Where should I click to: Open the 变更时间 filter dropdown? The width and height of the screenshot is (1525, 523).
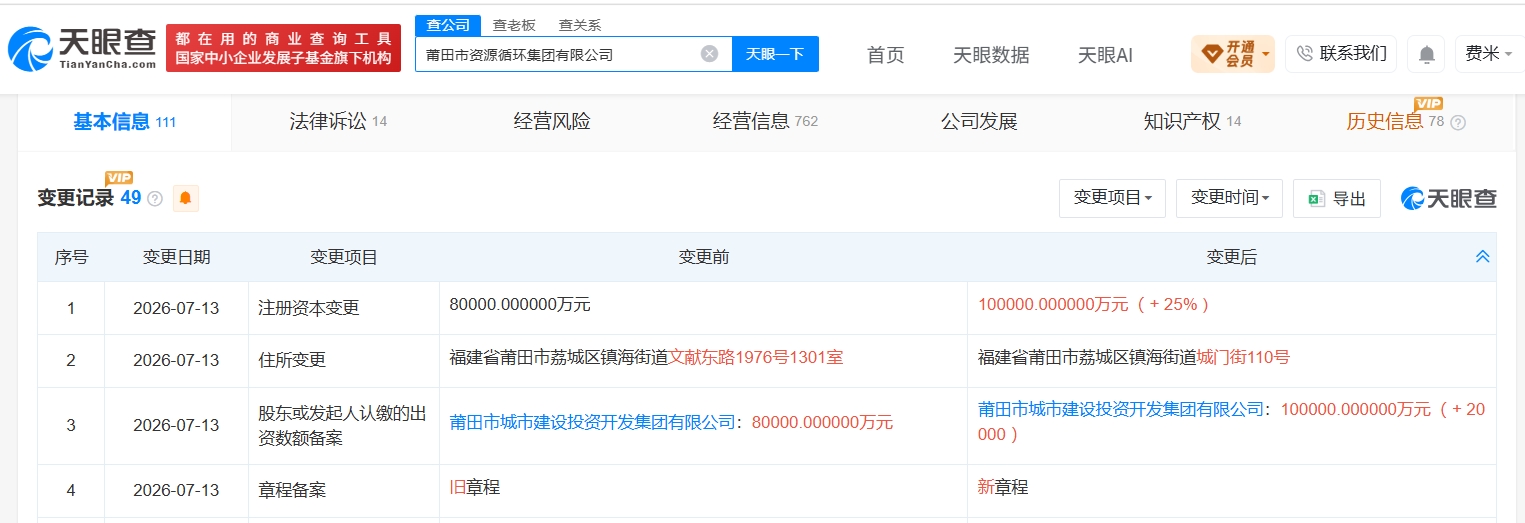click(x=1229, y=198)
